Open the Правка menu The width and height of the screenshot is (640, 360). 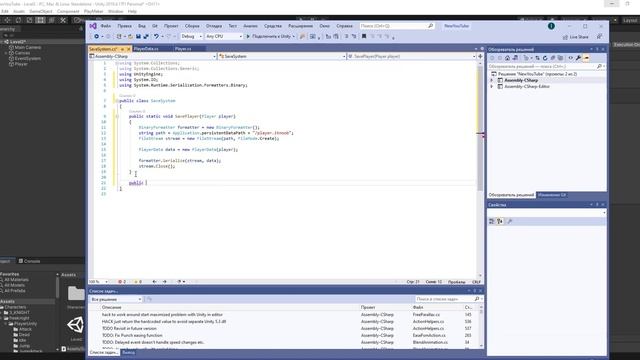pos(124,26)
